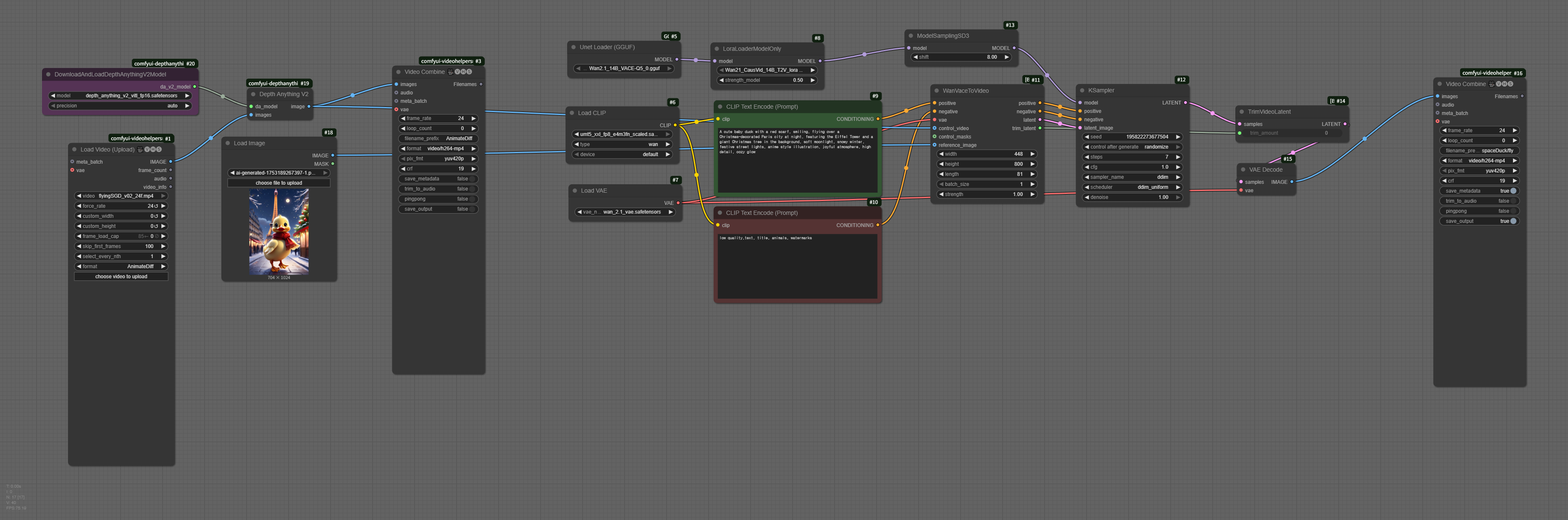1568x520 pixels.
Task: Click the Load Video (Upload) node collapse dot
Action: click(74, 149)
